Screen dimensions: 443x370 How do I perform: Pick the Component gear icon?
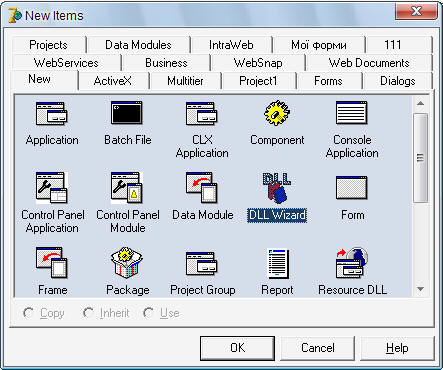coord(277,113)
